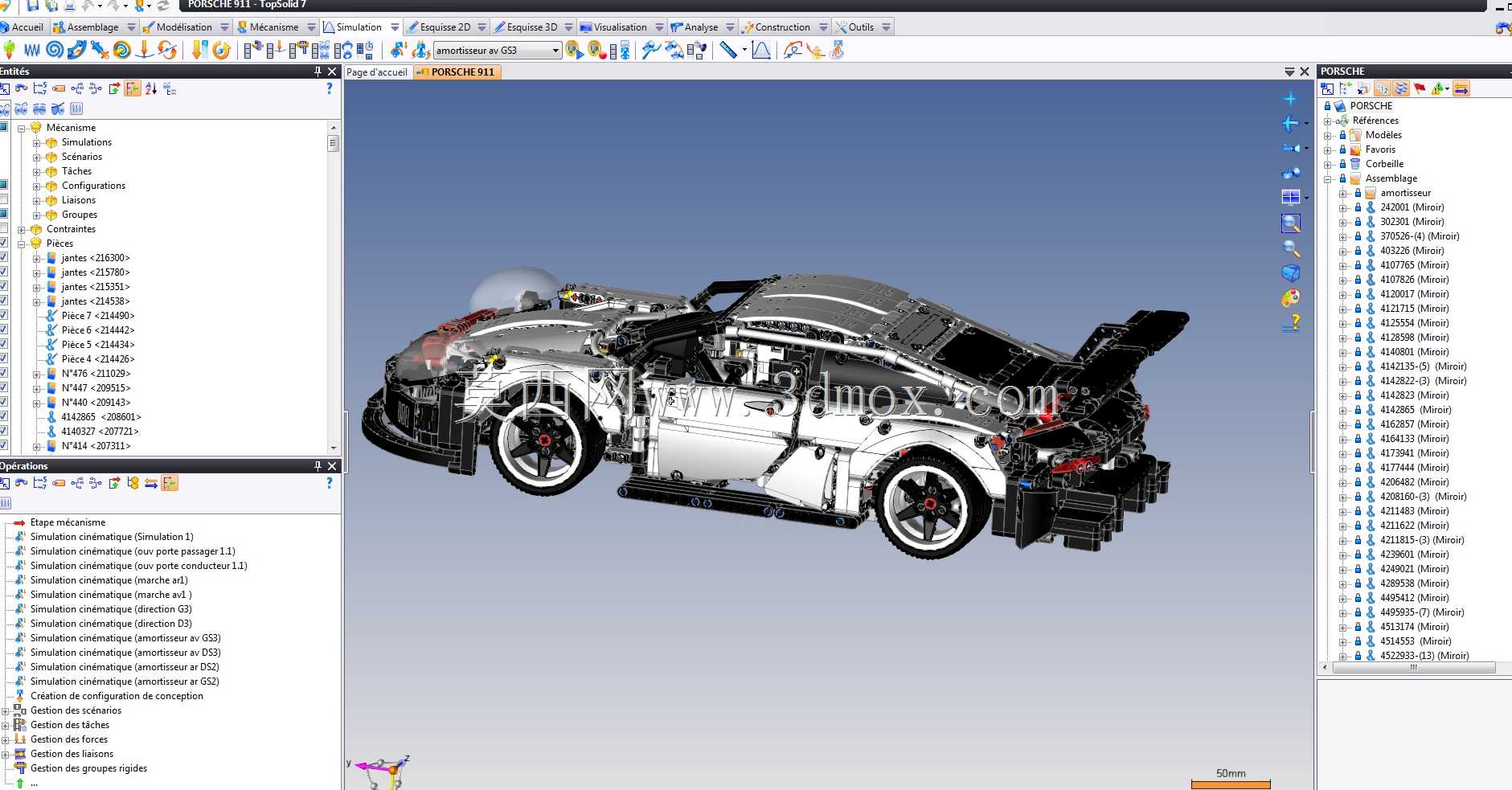
Task: Open the Page d'accueil document tab
Action: click(x=377, y=72)
